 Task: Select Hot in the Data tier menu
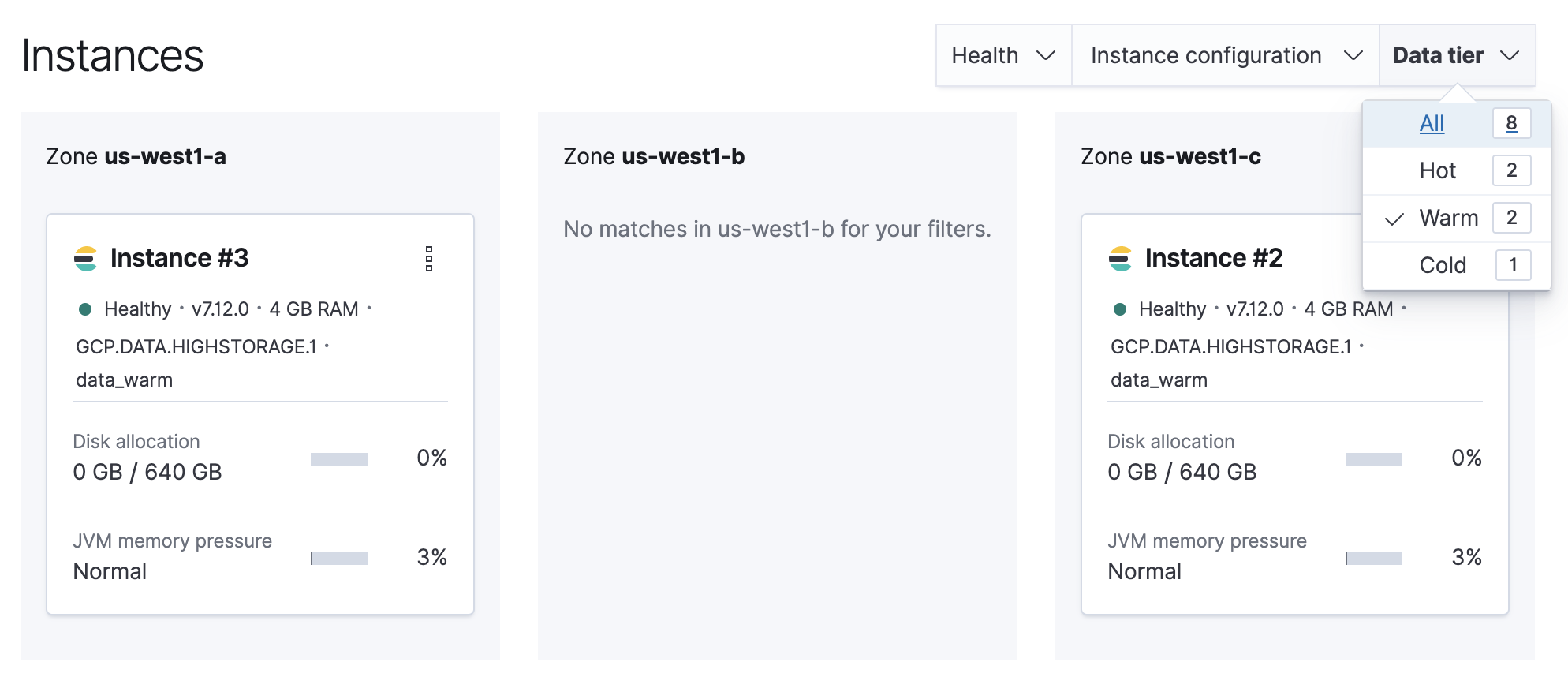coord(1438,170)
